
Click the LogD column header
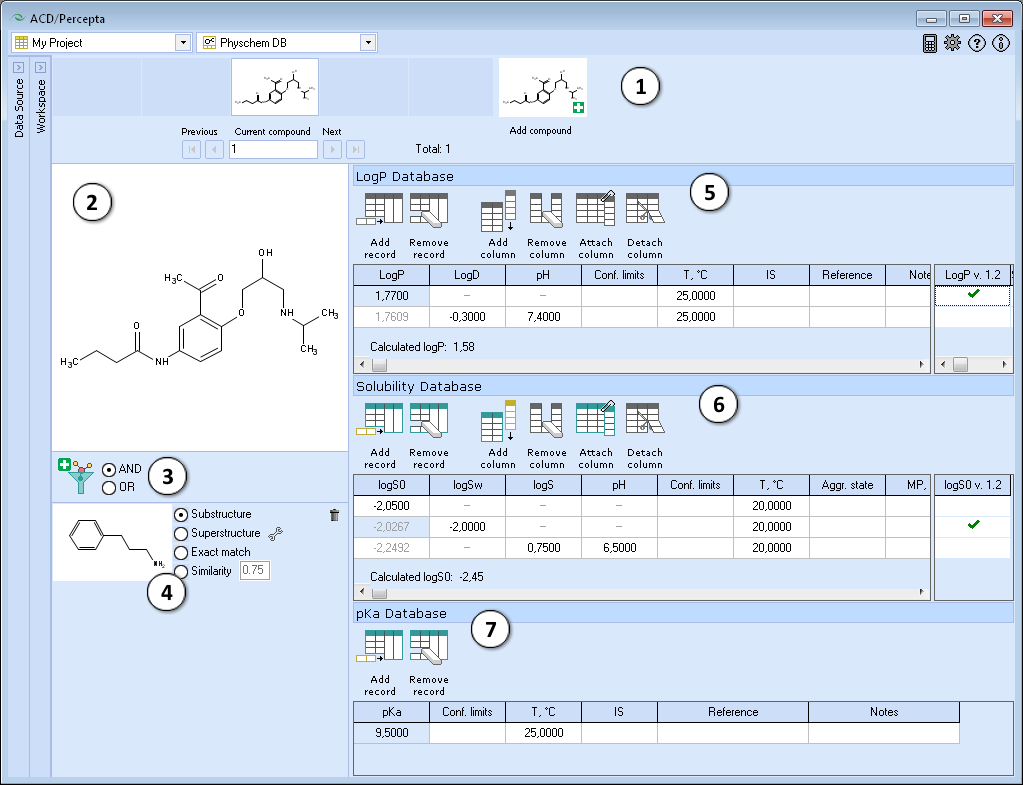(467, 275)
